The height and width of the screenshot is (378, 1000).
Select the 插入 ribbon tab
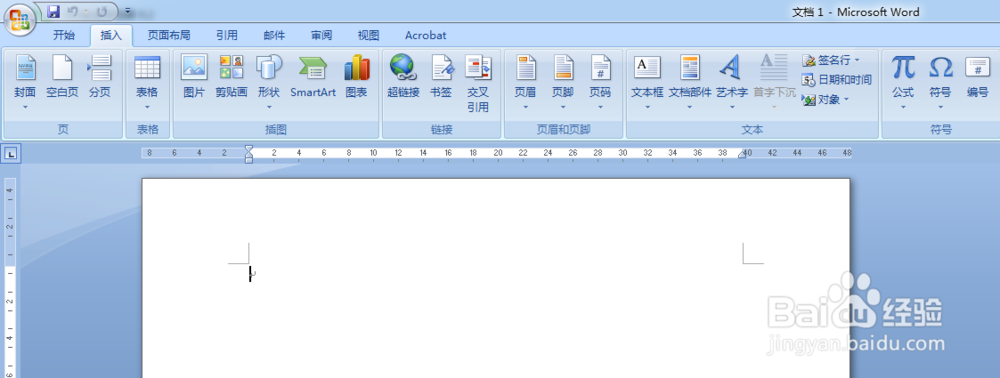click(x=111, y=35)
